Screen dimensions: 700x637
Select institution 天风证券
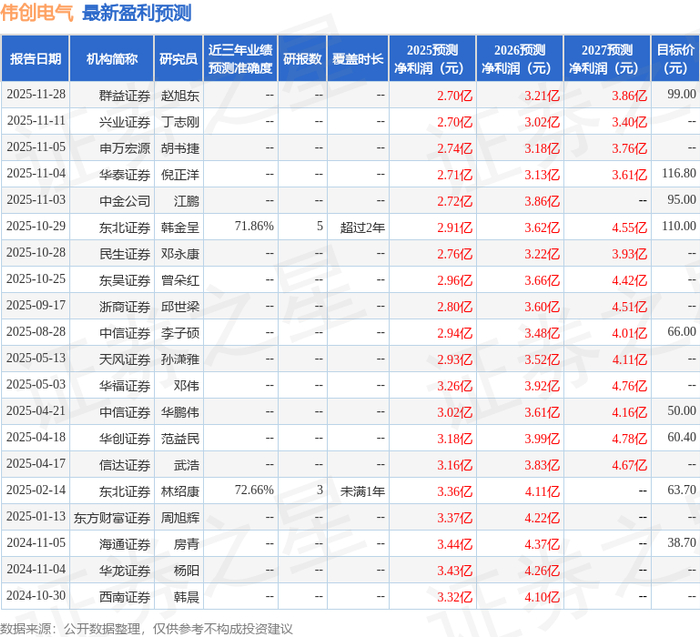tap(125, 359)
